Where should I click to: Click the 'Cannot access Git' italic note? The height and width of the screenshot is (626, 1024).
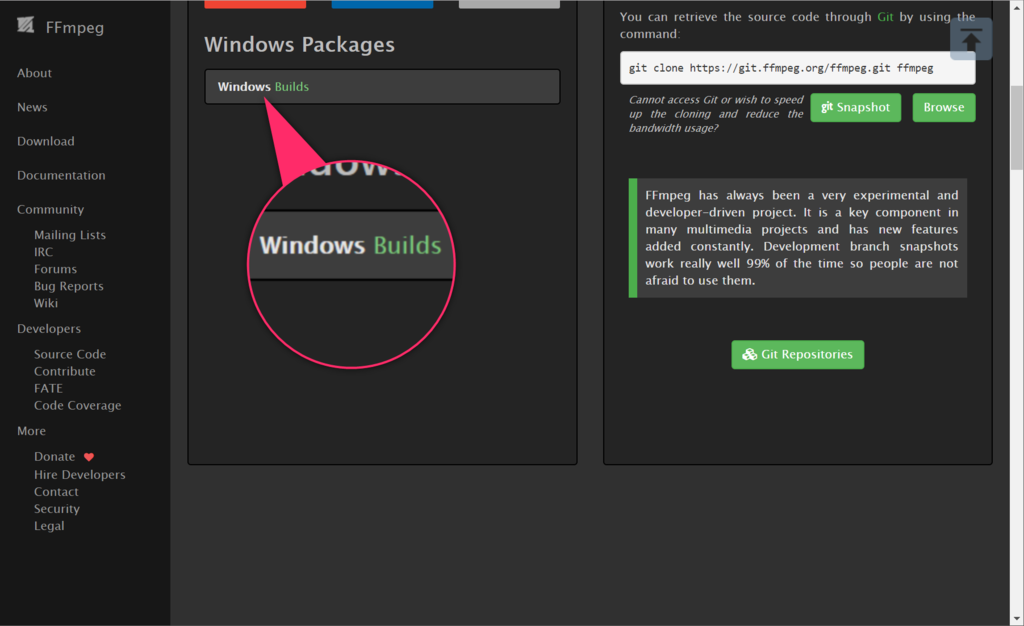(716, 114)
